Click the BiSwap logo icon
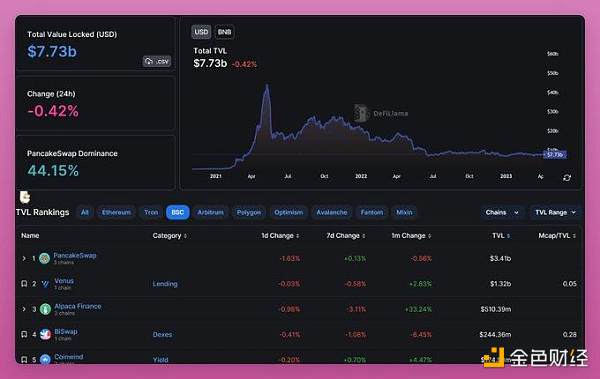600x379 pixels. pyautogui.click(x=46, y=334)
